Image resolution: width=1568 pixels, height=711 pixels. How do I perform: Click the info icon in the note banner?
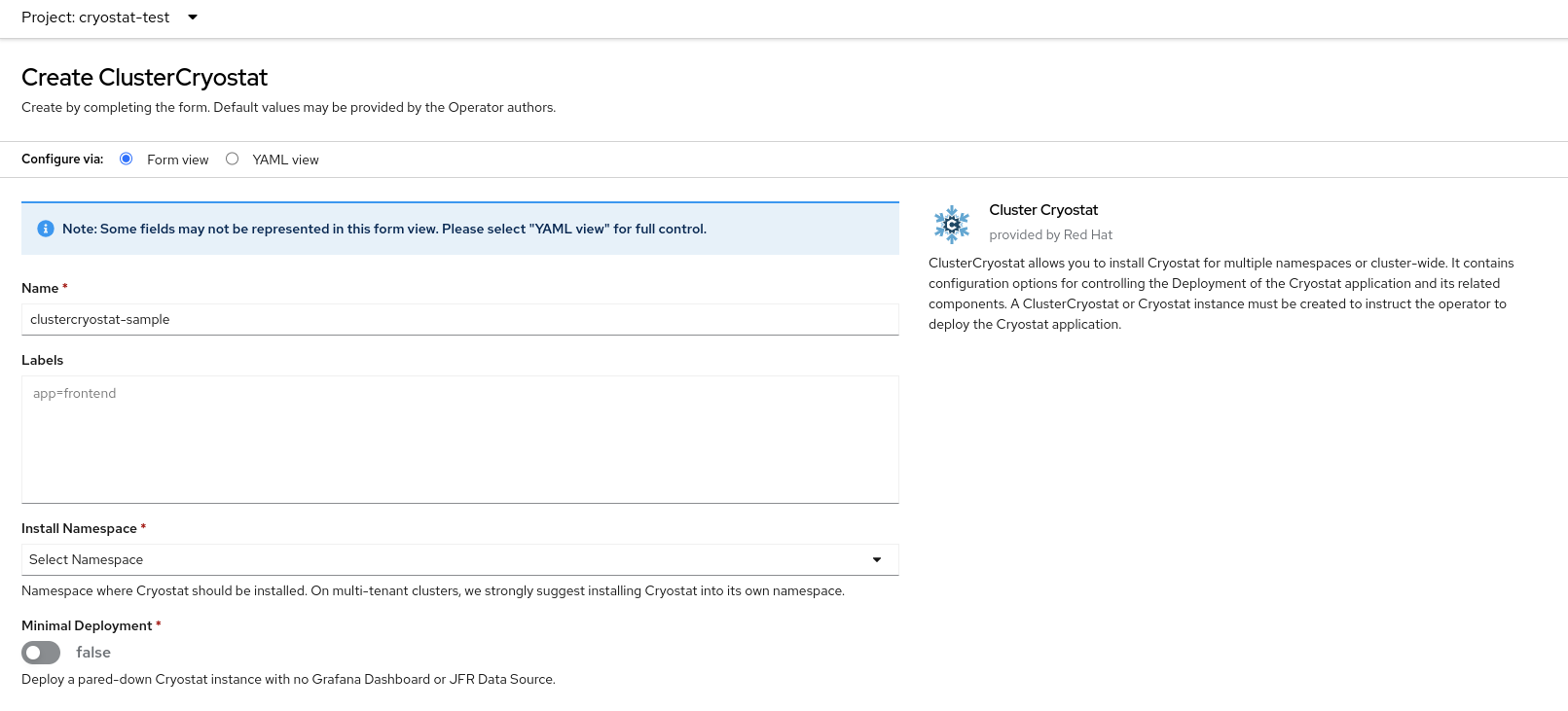[46, 229]
